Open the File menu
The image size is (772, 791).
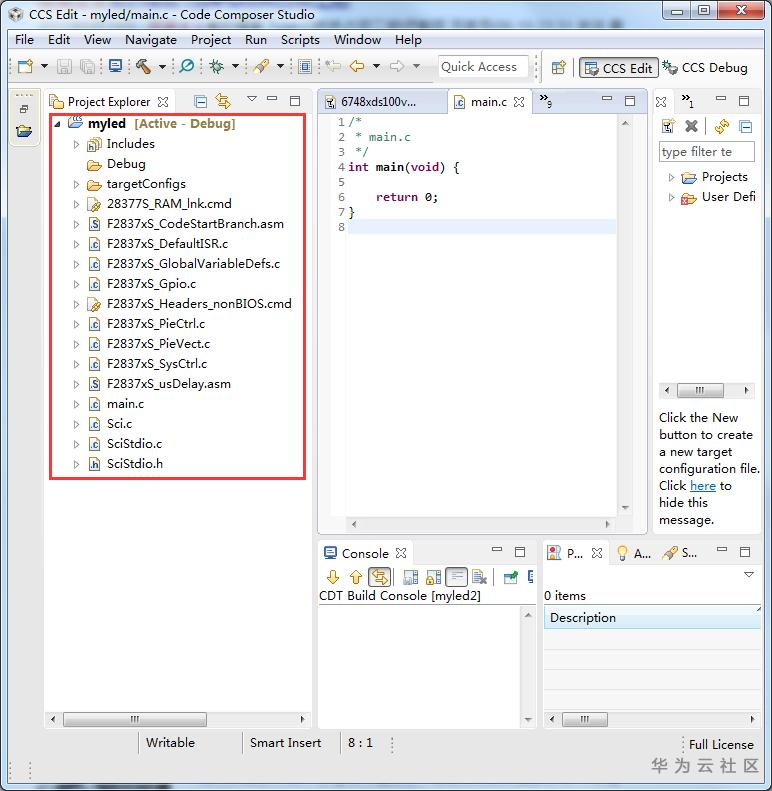(x=24, y=39)
